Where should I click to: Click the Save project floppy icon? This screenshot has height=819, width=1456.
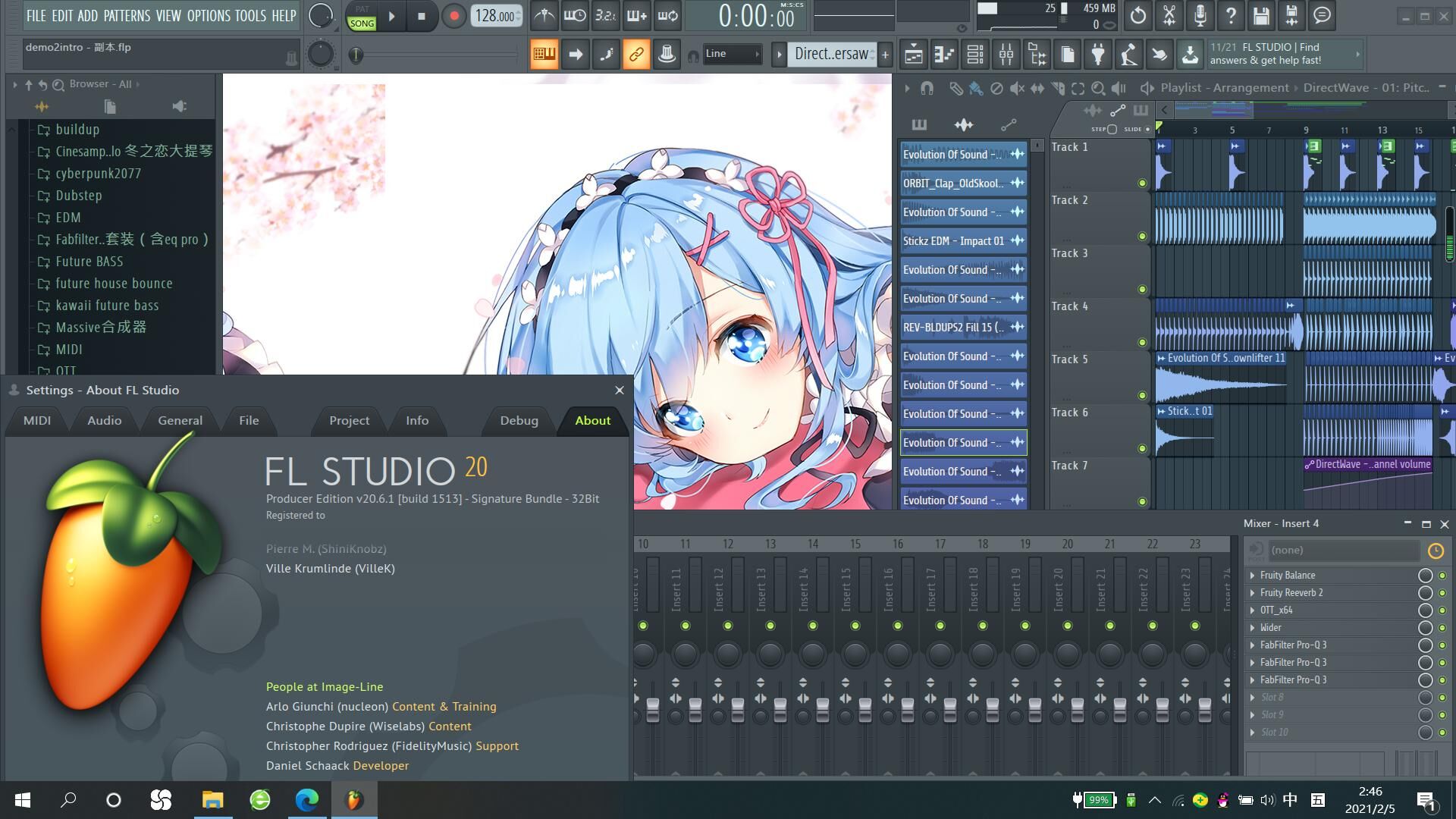(x=1261, y=16)
